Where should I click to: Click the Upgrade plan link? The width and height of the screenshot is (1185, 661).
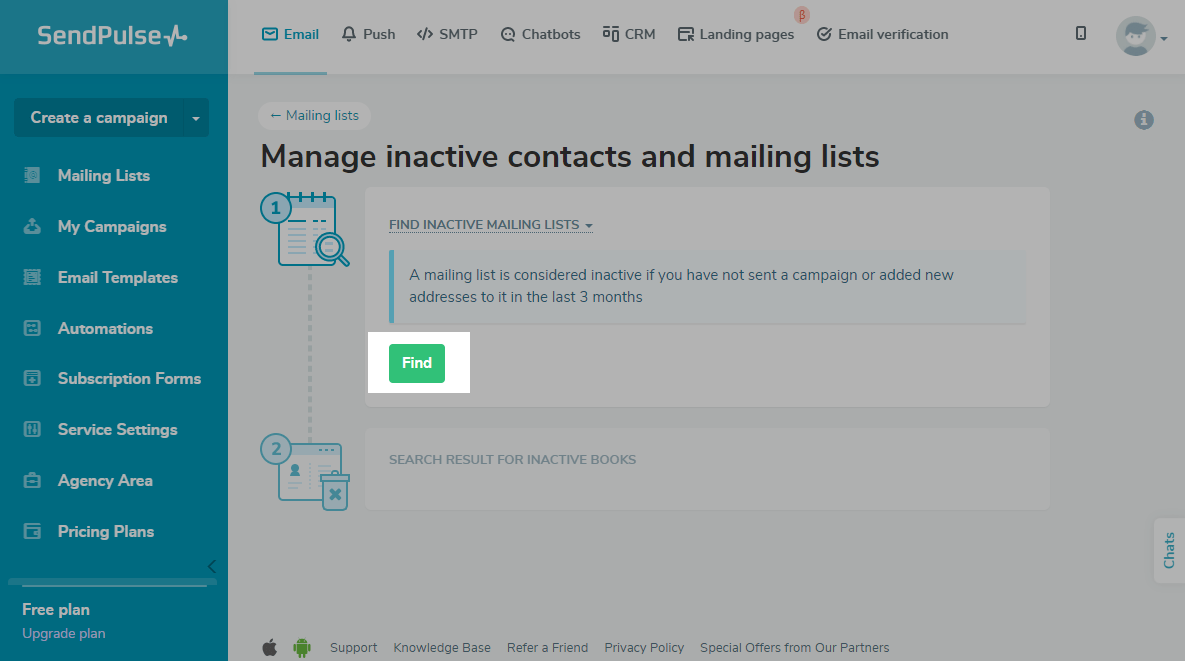click(63, 633)
